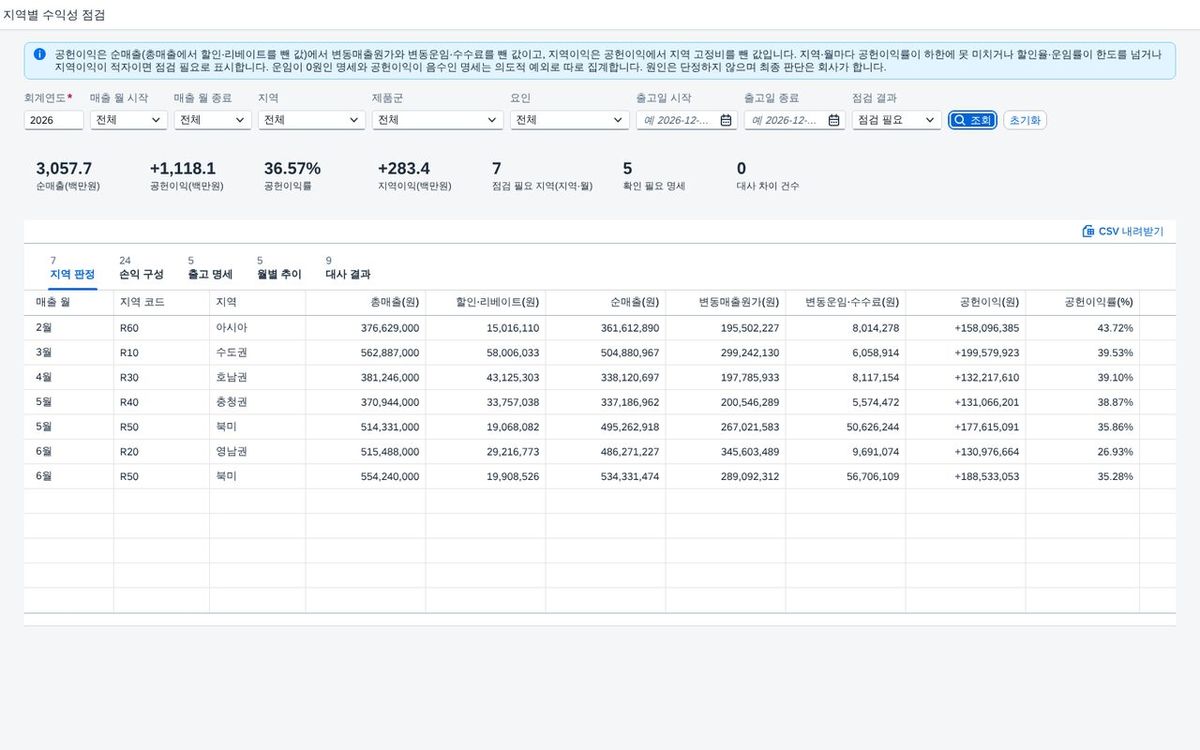Image resolution: width=1200 pixels, height=750 pixels.
Task: Click the 초기화 reset button
Action: tap(1025, 120)
